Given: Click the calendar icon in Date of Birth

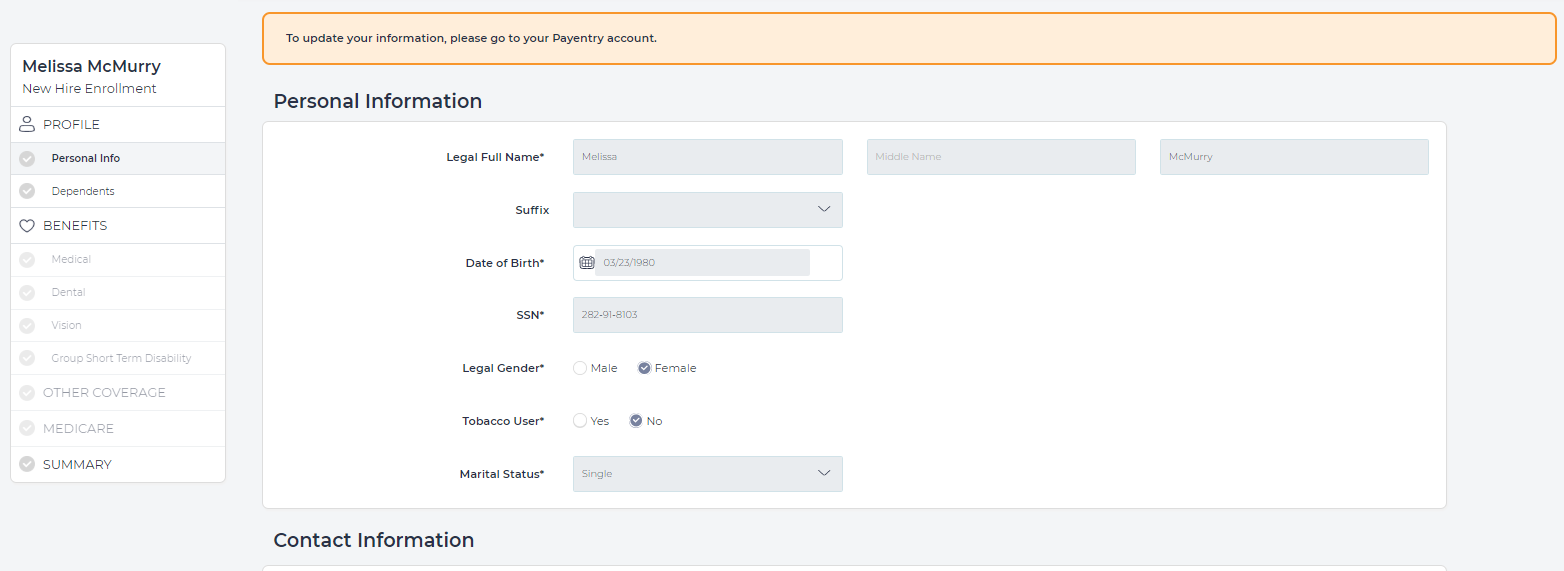Looking at the screenshot, I should pos(587,263).
